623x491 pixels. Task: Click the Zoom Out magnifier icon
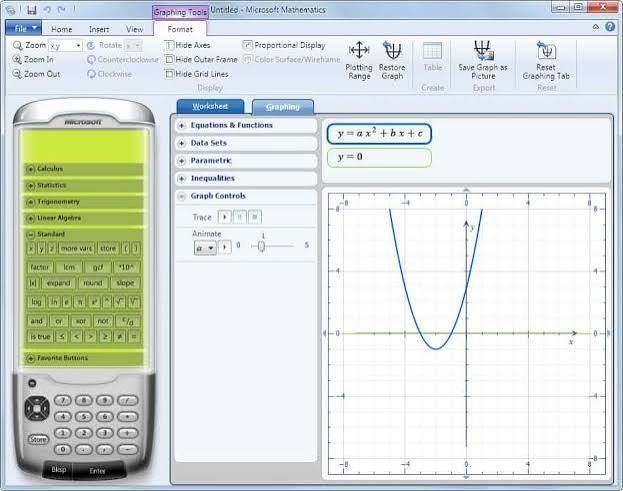point(17,74)
